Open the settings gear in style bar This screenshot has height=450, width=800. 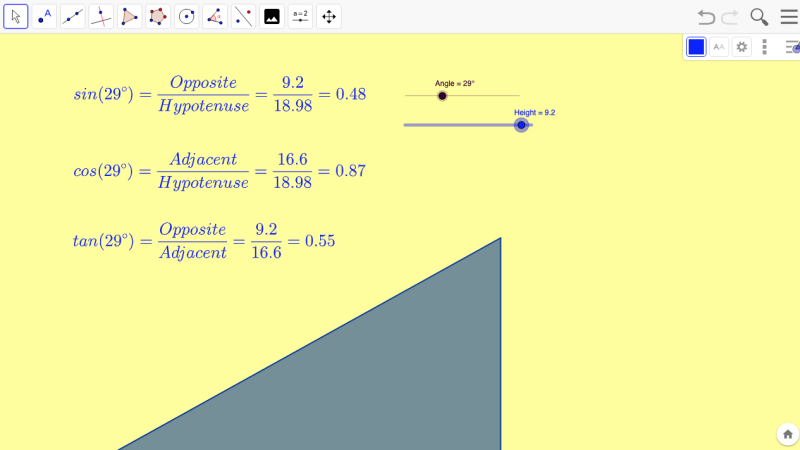coord(742,47)
